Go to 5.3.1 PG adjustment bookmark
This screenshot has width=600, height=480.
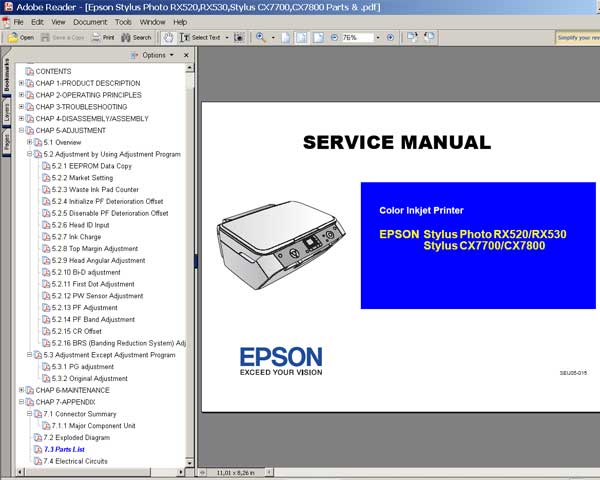pyautogui.click(x=83, y=367)
